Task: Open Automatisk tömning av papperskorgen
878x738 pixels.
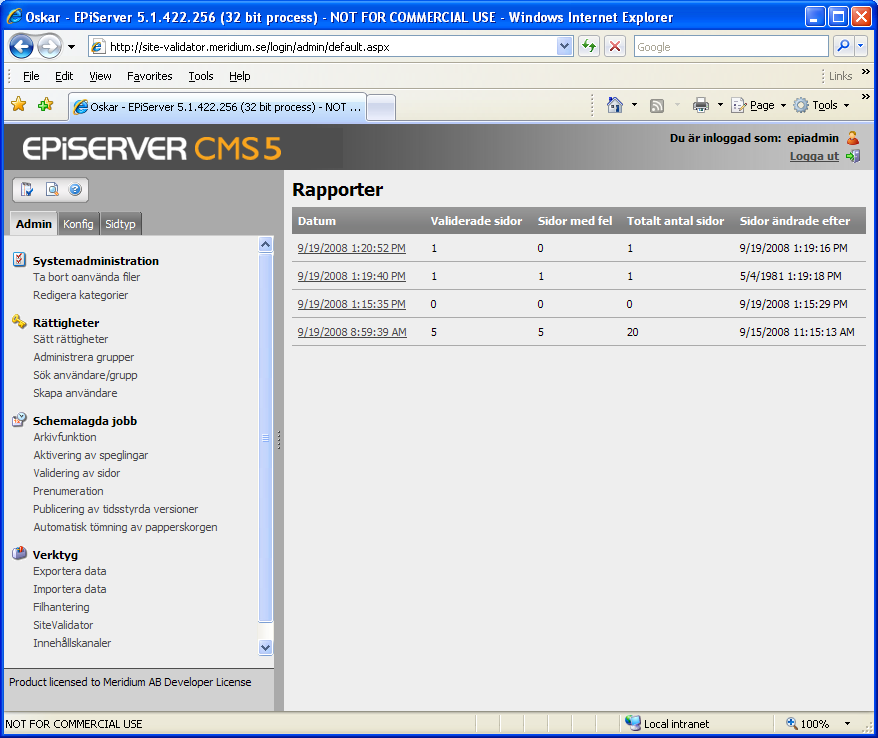Action: [x=125, y=527]
